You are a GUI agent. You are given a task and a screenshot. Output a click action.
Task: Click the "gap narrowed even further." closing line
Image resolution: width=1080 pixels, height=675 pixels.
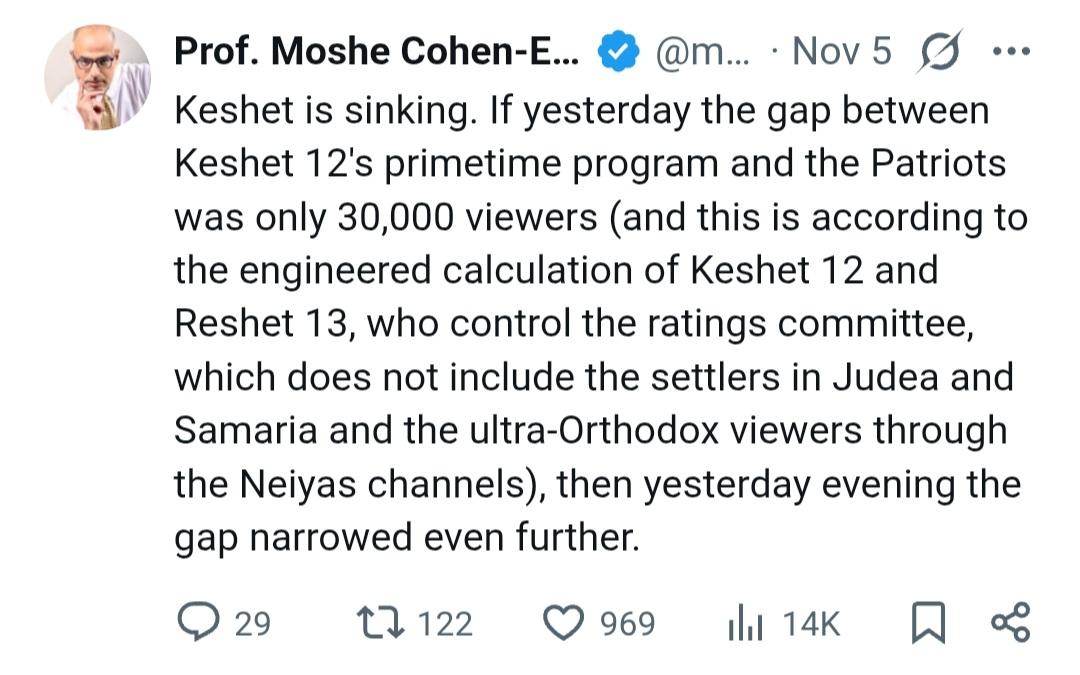coord(405,538)
